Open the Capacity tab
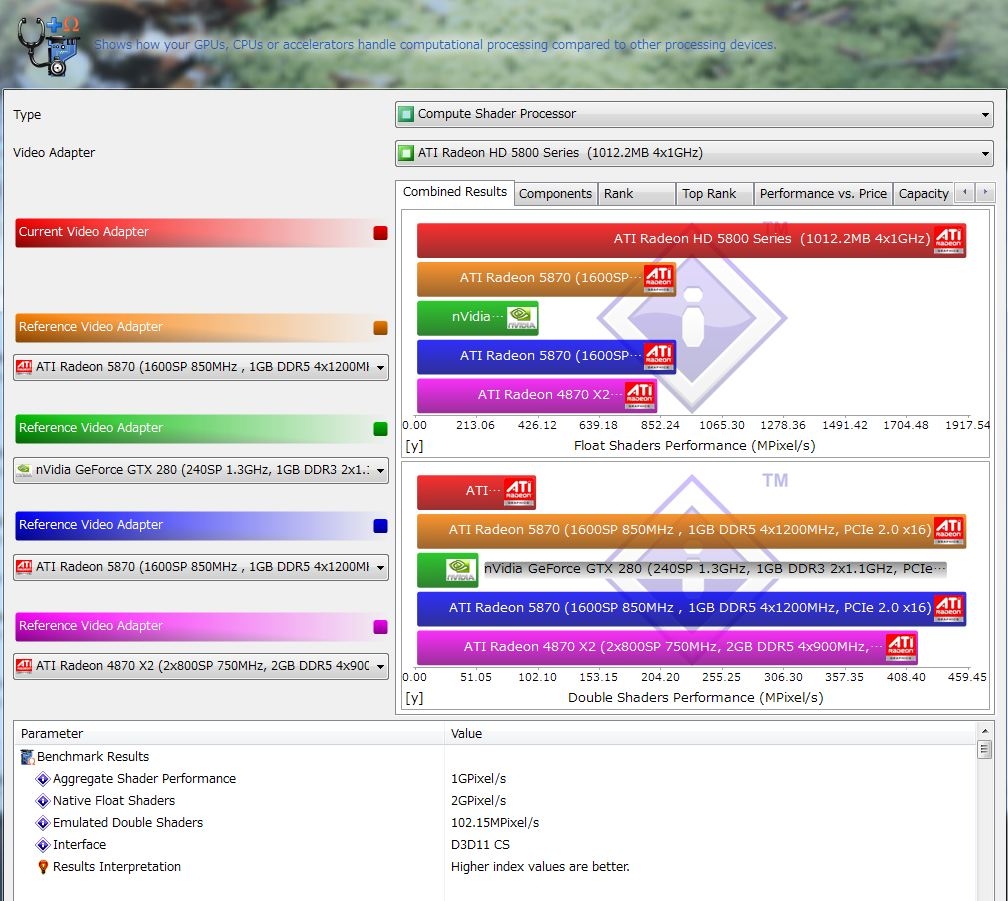Viewport: 1008px width, 901px height. (x=923, y=194)
